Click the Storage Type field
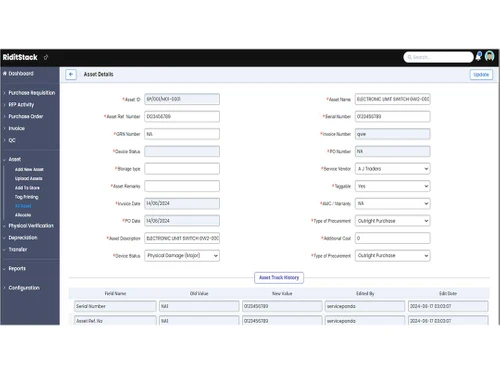 click(x=182, y=169)
